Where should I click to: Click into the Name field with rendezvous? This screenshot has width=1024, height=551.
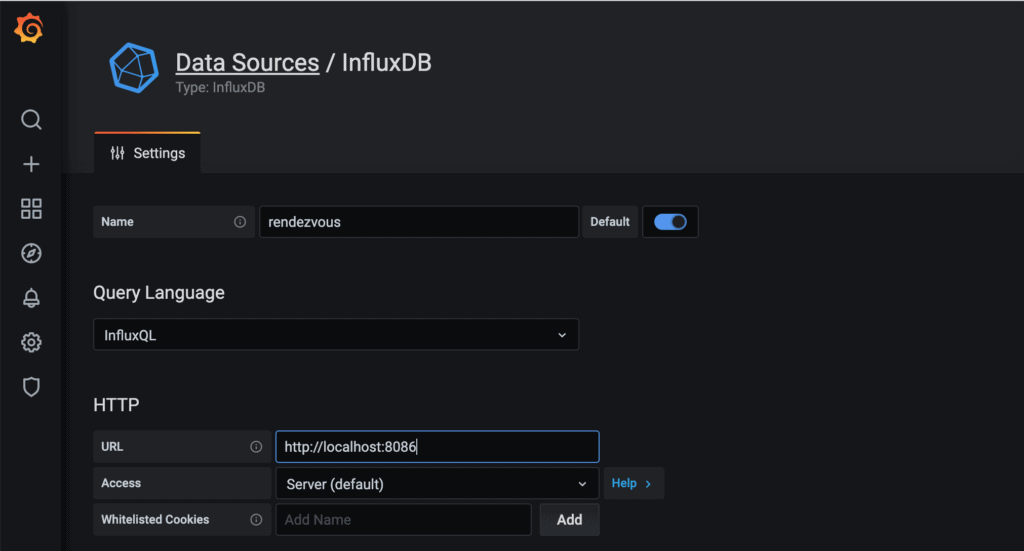419,222
